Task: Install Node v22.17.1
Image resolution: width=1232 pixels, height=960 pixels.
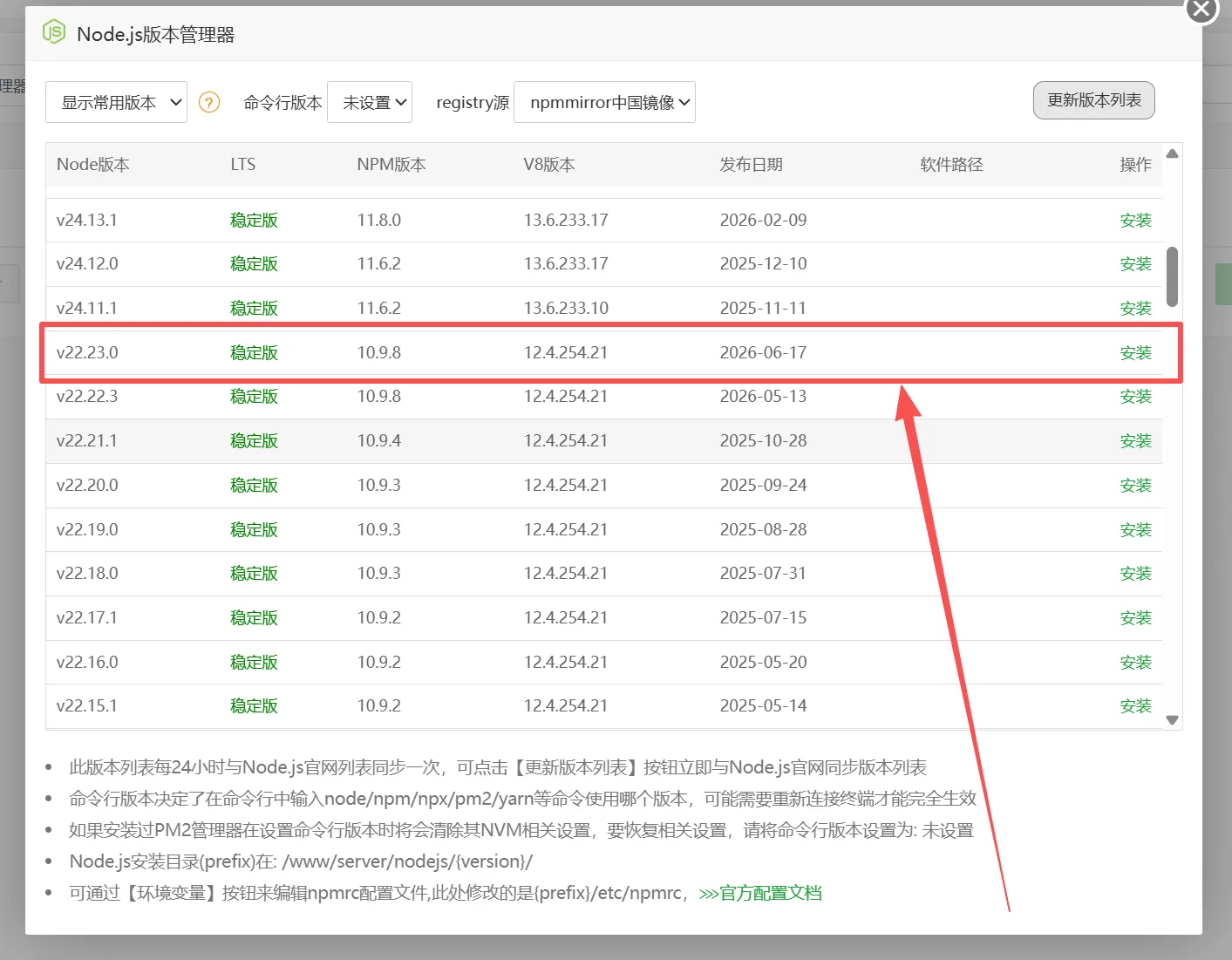Action: point(1136,618)
